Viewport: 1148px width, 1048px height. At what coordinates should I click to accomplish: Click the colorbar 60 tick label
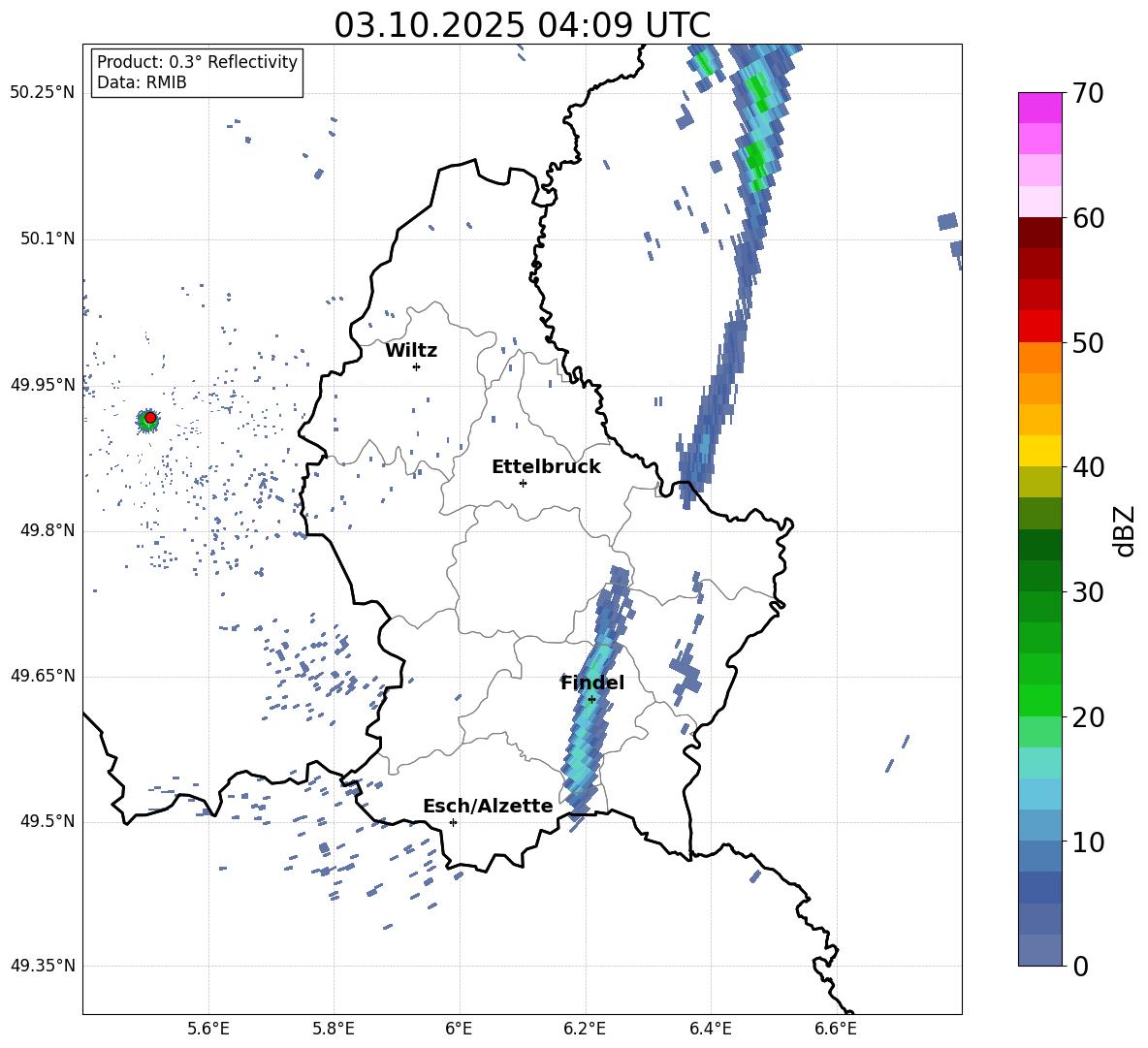click(x=1088, y=218)
